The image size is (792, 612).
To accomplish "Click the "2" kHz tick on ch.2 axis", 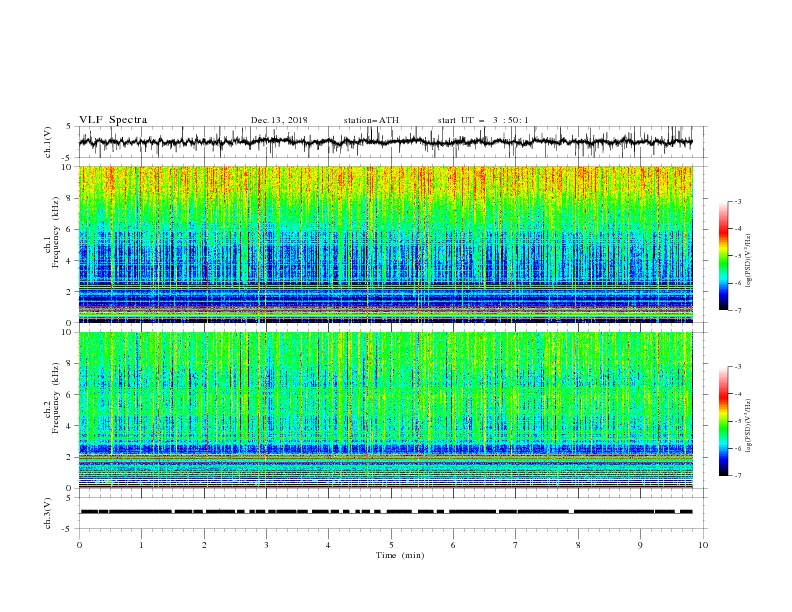I will click(70, 457).
